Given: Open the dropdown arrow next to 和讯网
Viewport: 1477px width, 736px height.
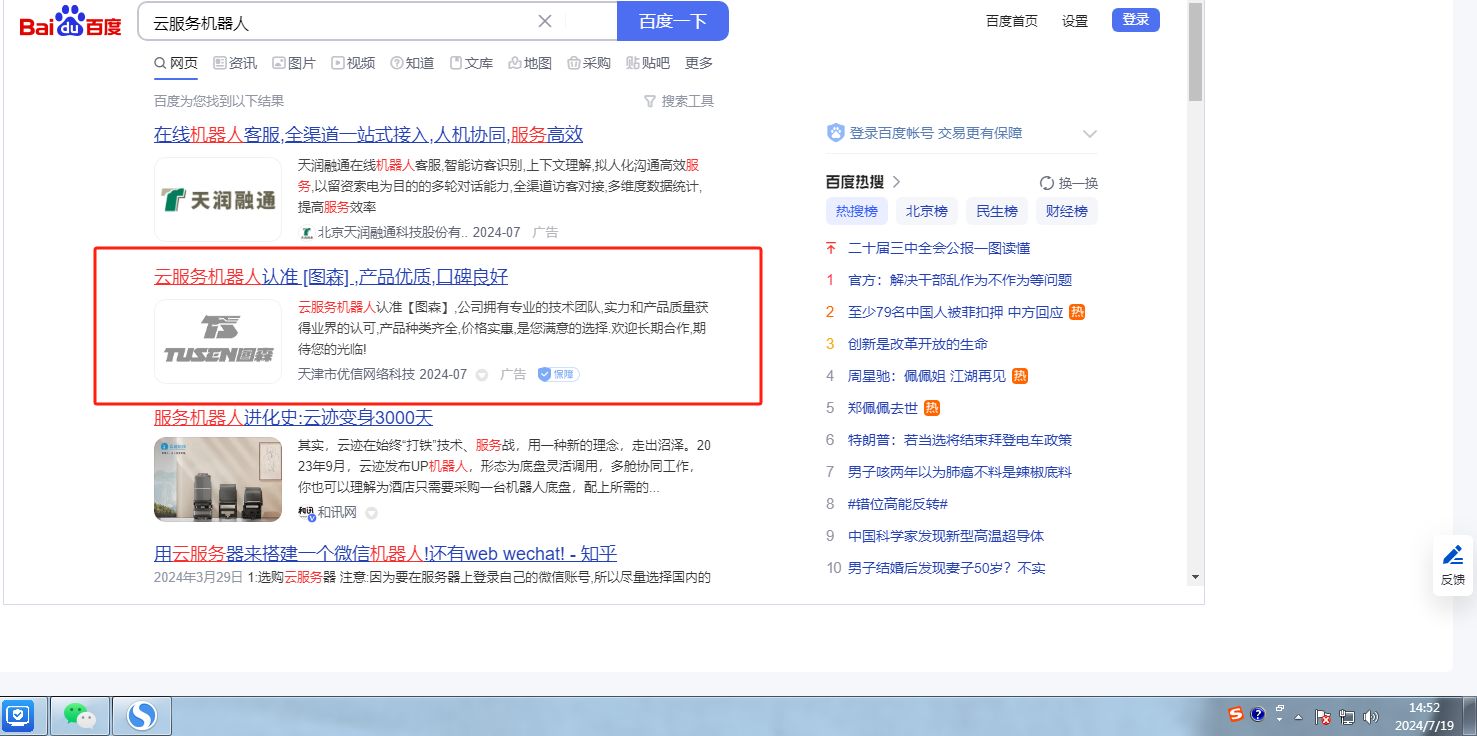Looking at the screenshot, I should (x=371, y=513).
